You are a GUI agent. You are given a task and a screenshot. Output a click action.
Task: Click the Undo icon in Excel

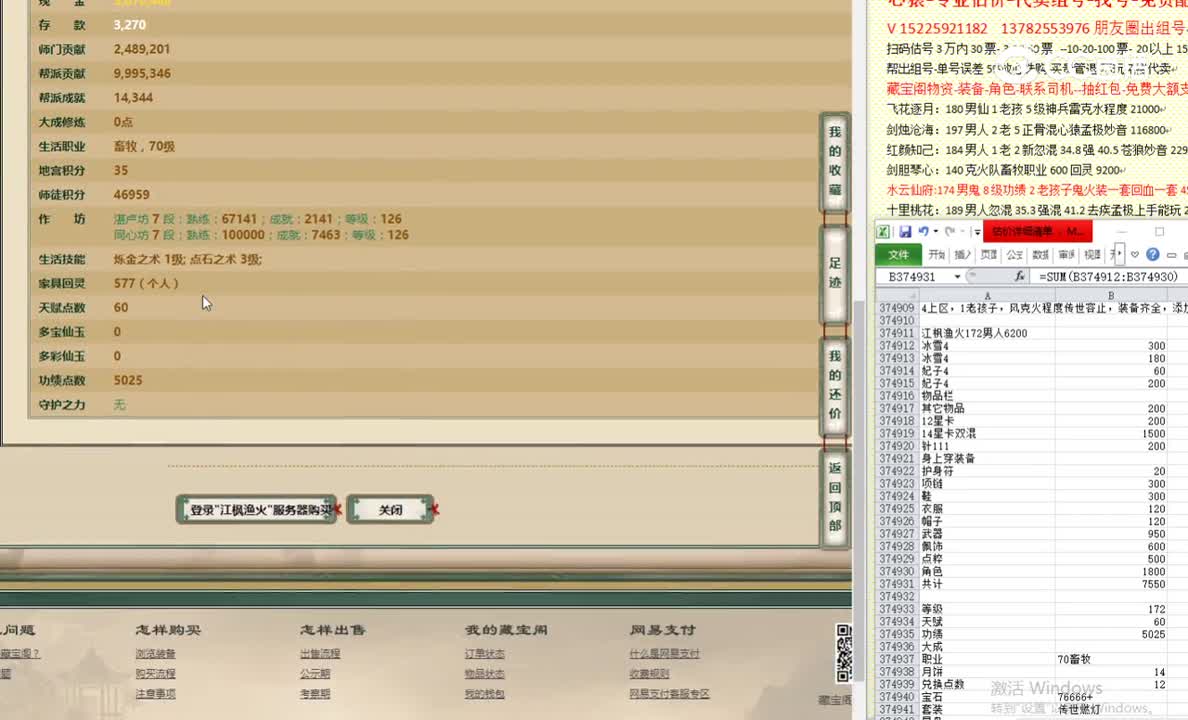(x=924, y=231)
